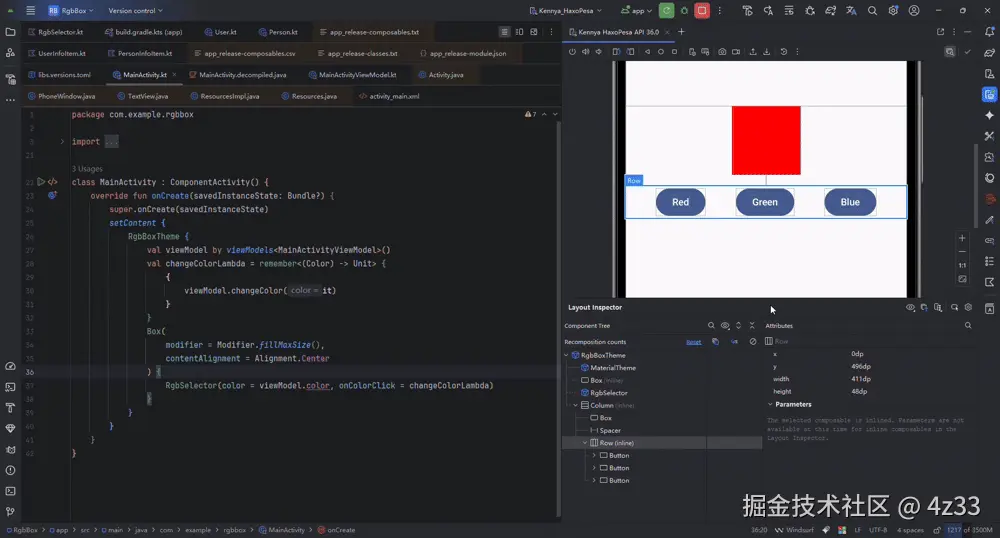Click the Attributes panel search icon
This screenshot has height=538, width=1000.
click(x=968, y=325)
